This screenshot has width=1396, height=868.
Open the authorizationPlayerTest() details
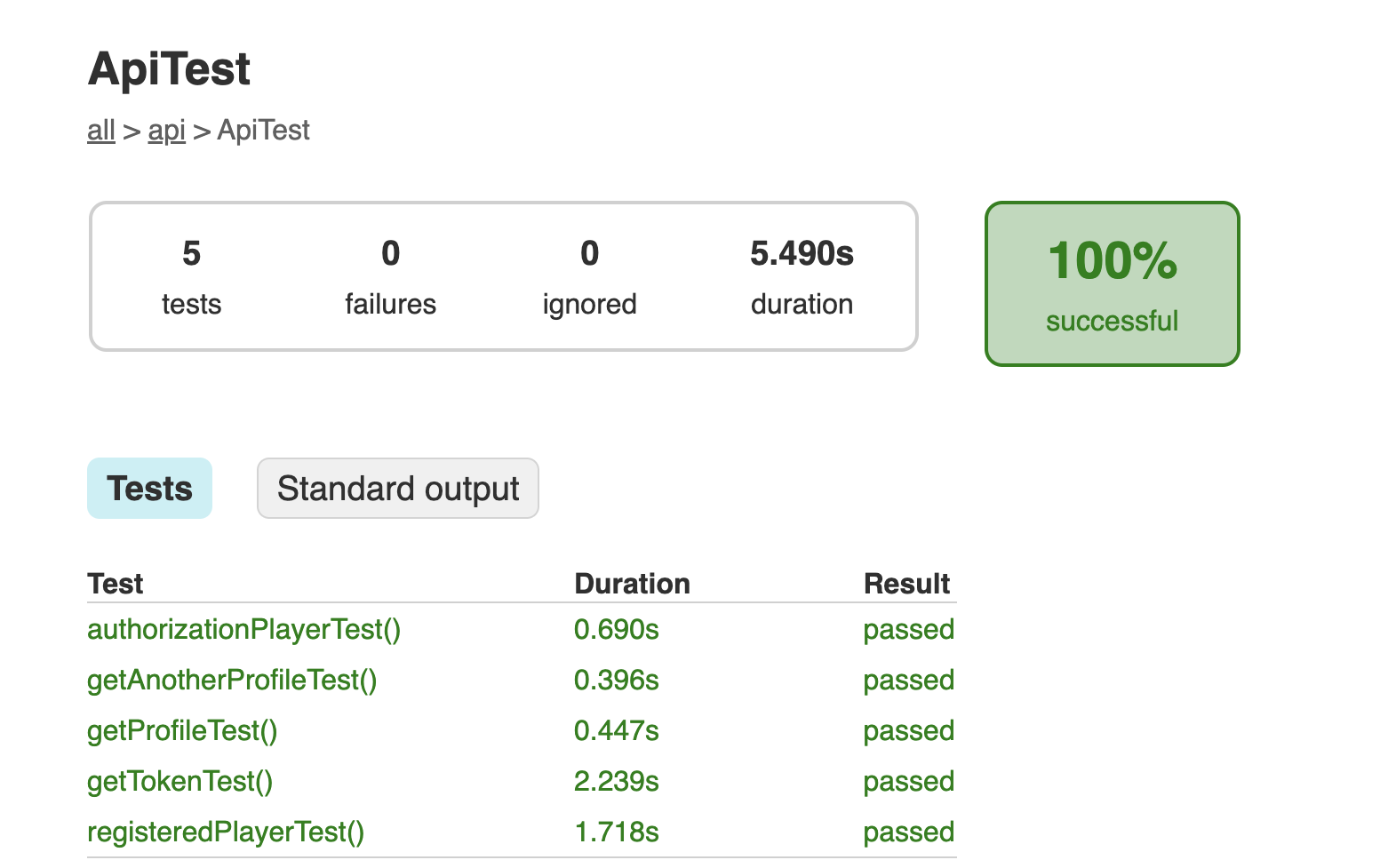(243, 629)
